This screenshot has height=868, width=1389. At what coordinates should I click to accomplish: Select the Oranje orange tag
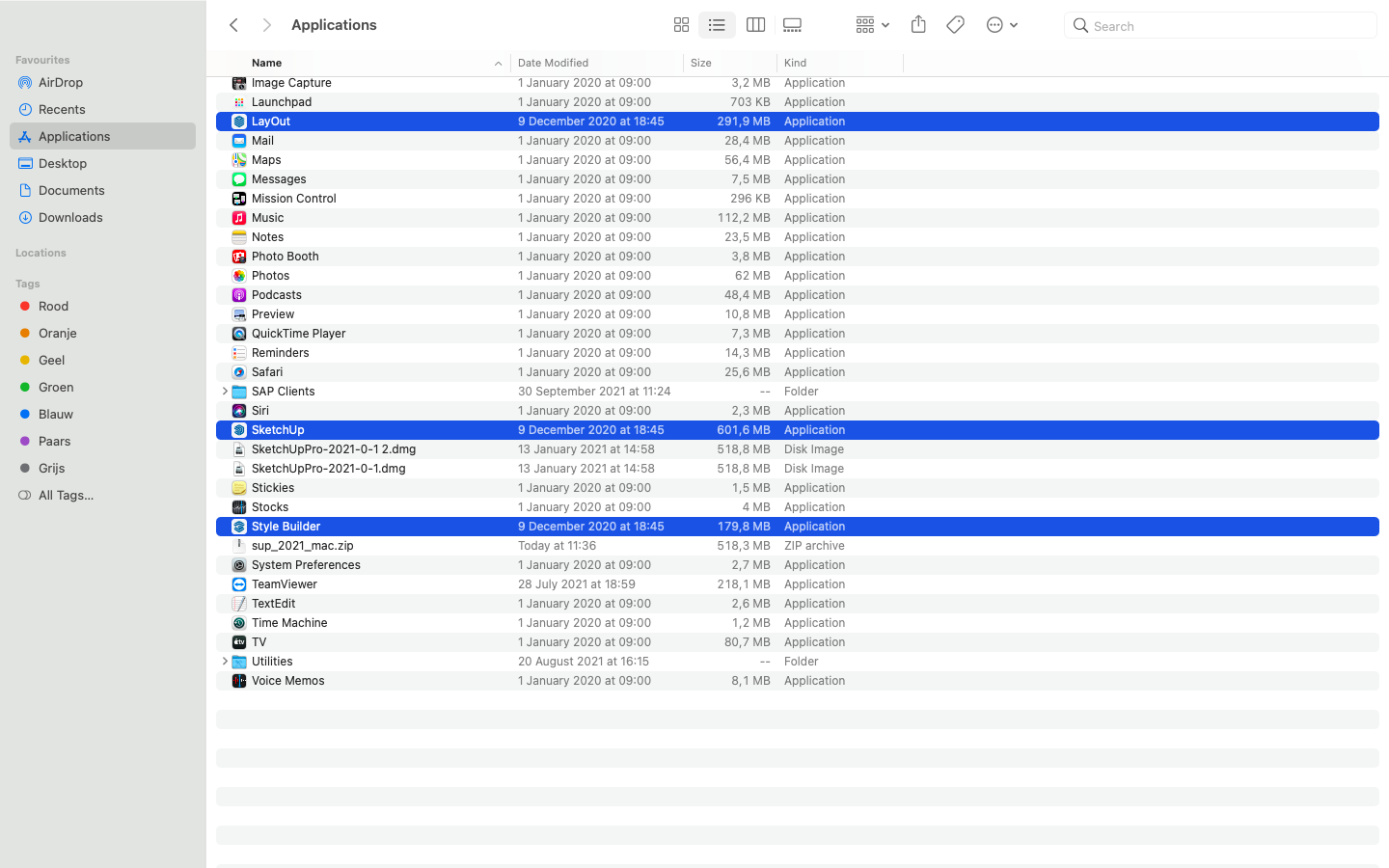(x=102, y=334)
